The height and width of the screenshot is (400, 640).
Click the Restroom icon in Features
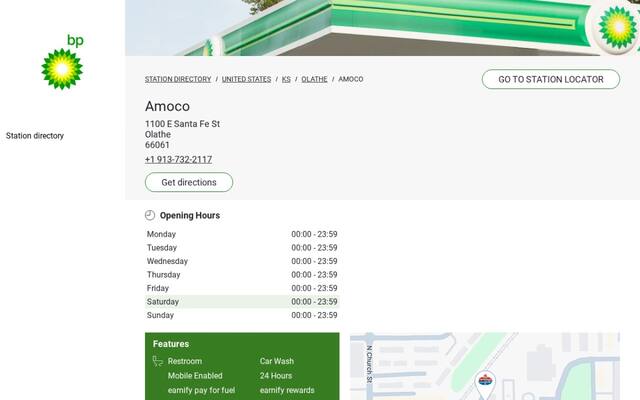(158, 361)
